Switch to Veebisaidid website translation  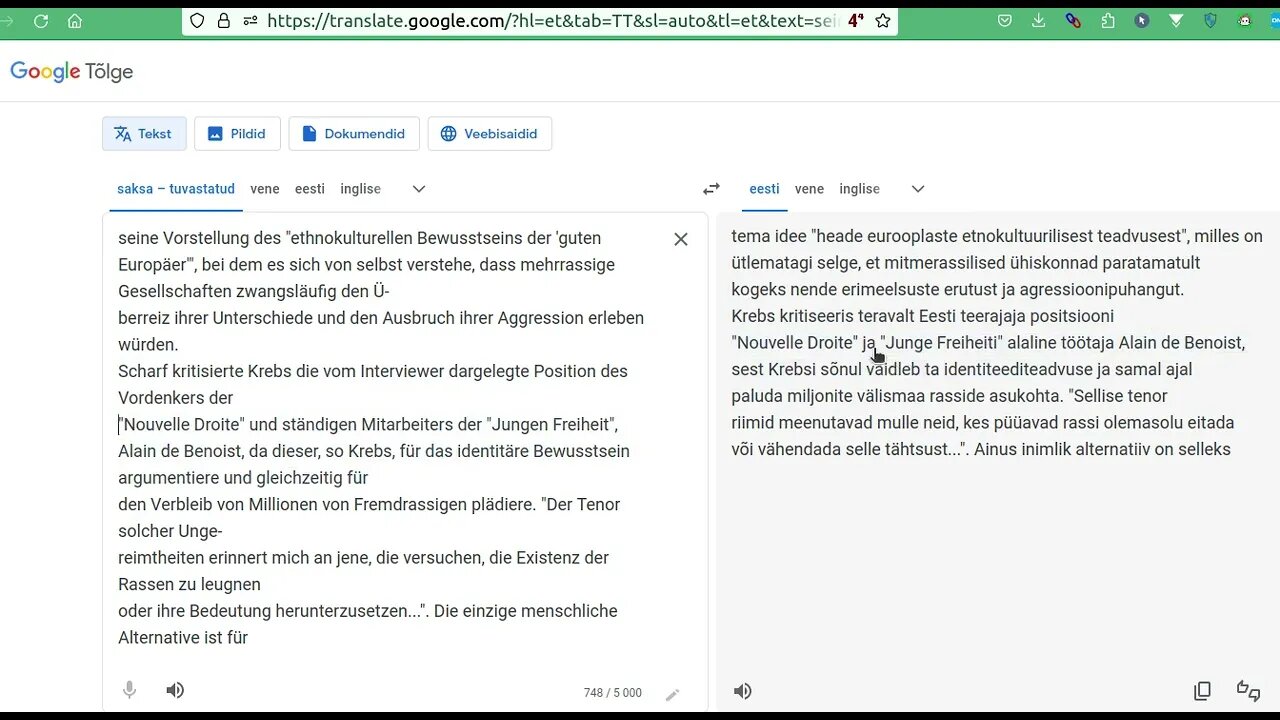click(490, 133)
